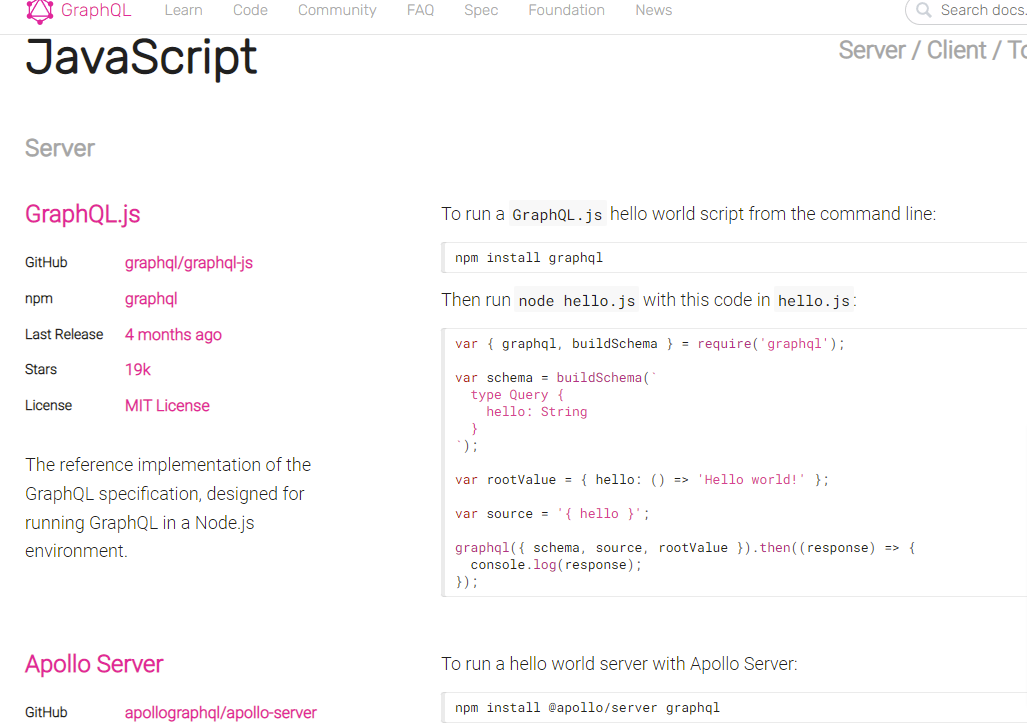
Task: Visit the apollographql/apollo-server GitHub link
Action: pos(220,713)
